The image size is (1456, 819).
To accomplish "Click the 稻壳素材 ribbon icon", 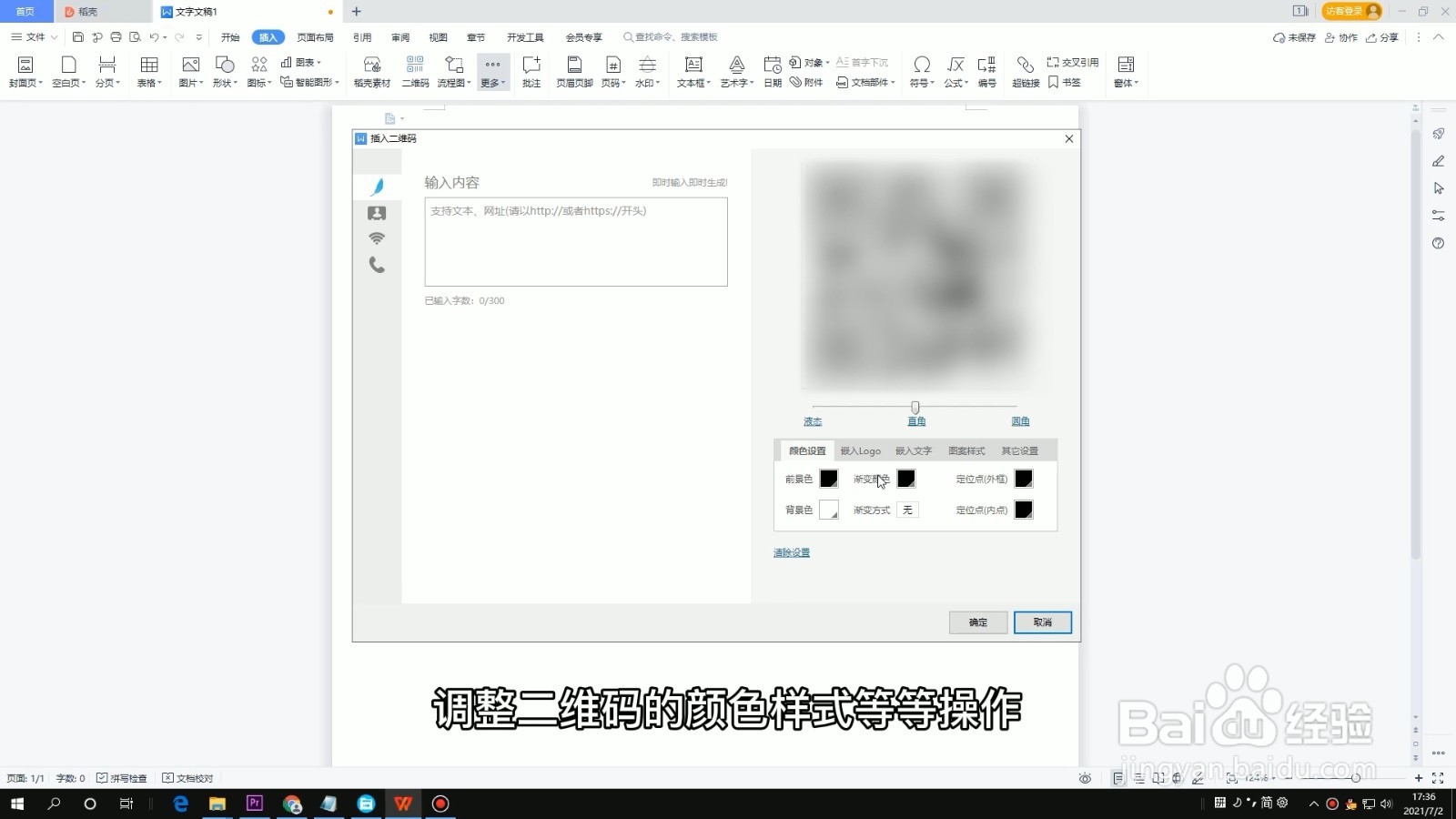I will (x=372, y=71).
